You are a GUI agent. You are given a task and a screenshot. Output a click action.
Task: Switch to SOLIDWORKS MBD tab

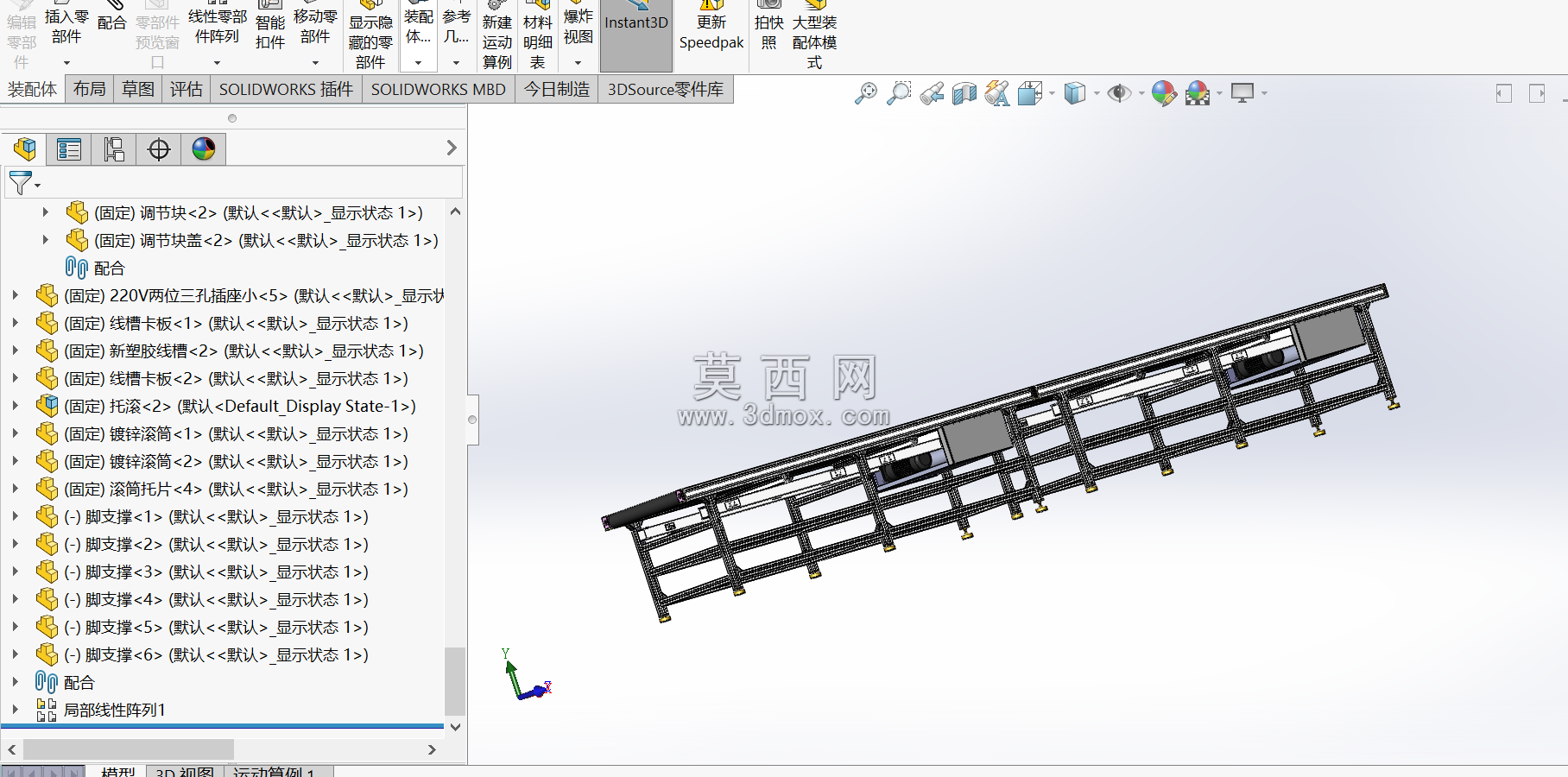click(x=438, y=89)
